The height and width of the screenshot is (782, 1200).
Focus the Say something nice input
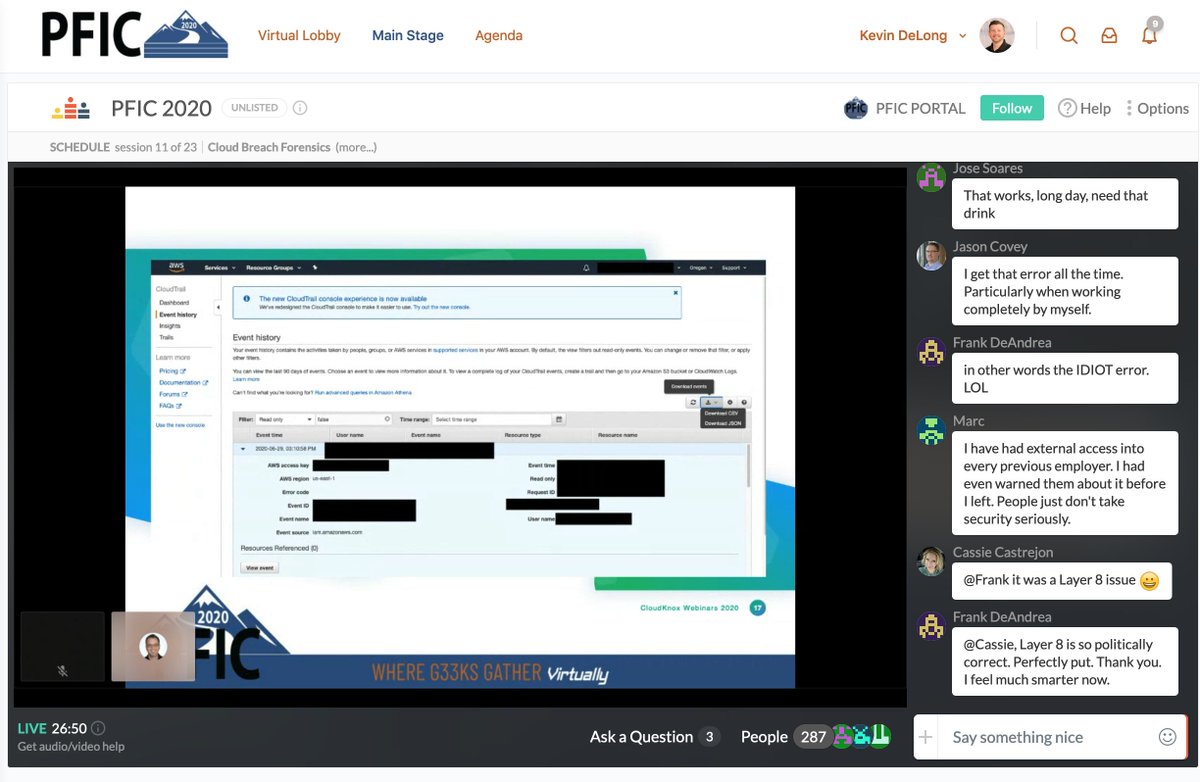coord(1048,737)
